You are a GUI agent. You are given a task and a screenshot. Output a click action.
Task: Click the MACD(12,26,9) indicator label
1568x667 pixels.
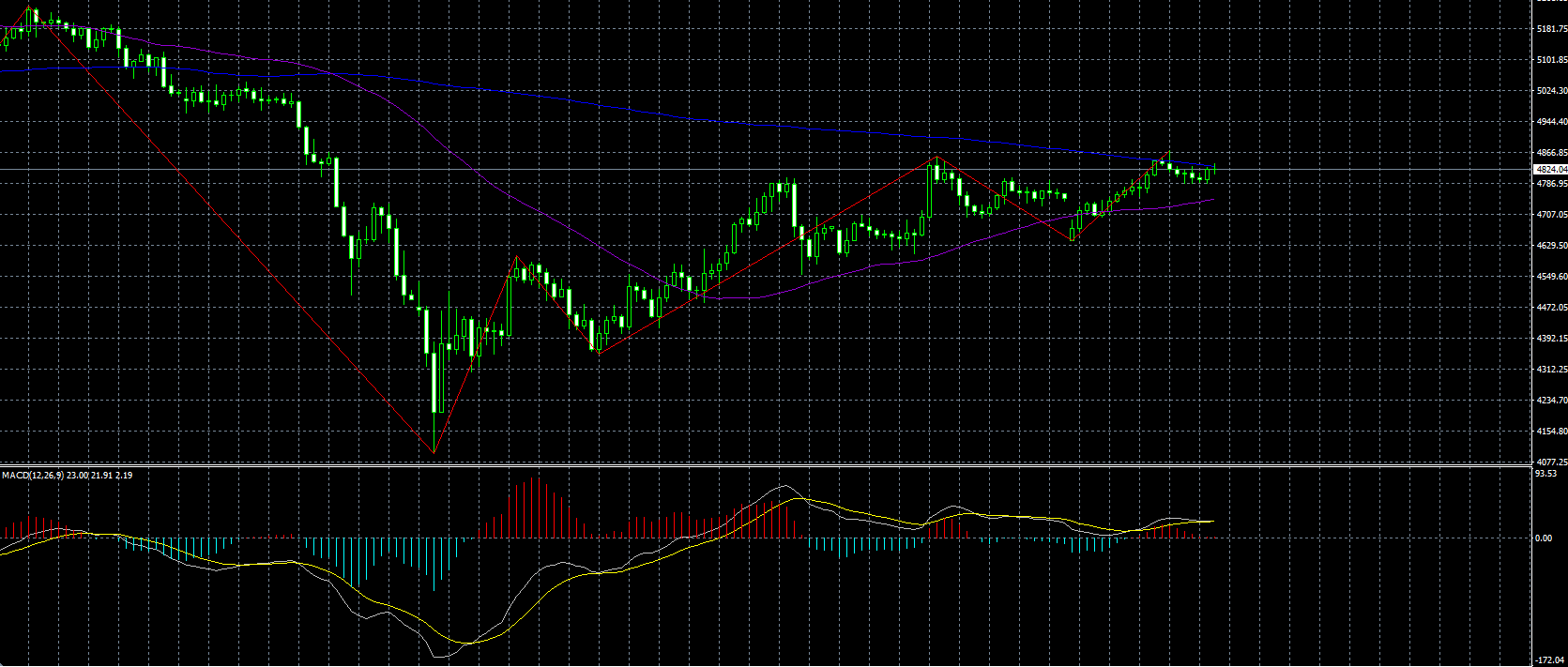pos(33,476)
